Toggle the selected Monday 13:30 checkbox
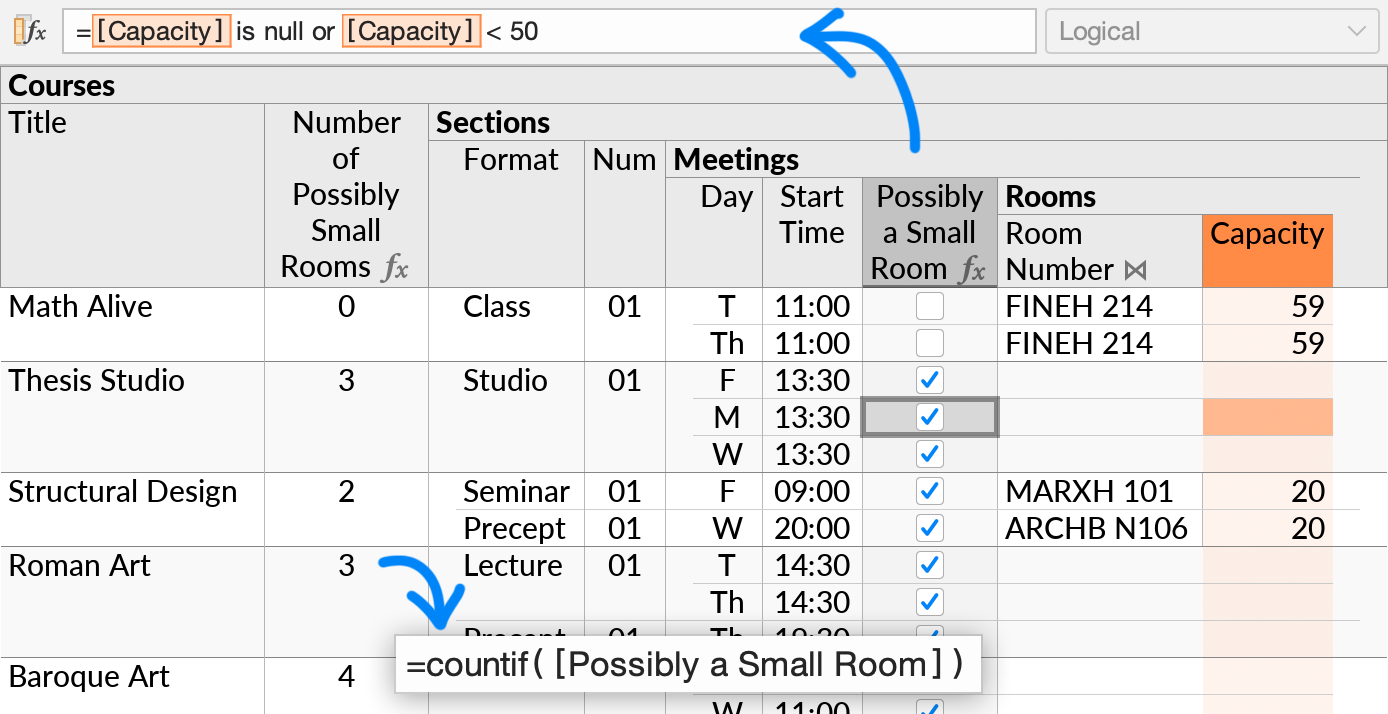The width and height of the screenshot is (1388, 714). pyautogui.click(x=929, y=417)
